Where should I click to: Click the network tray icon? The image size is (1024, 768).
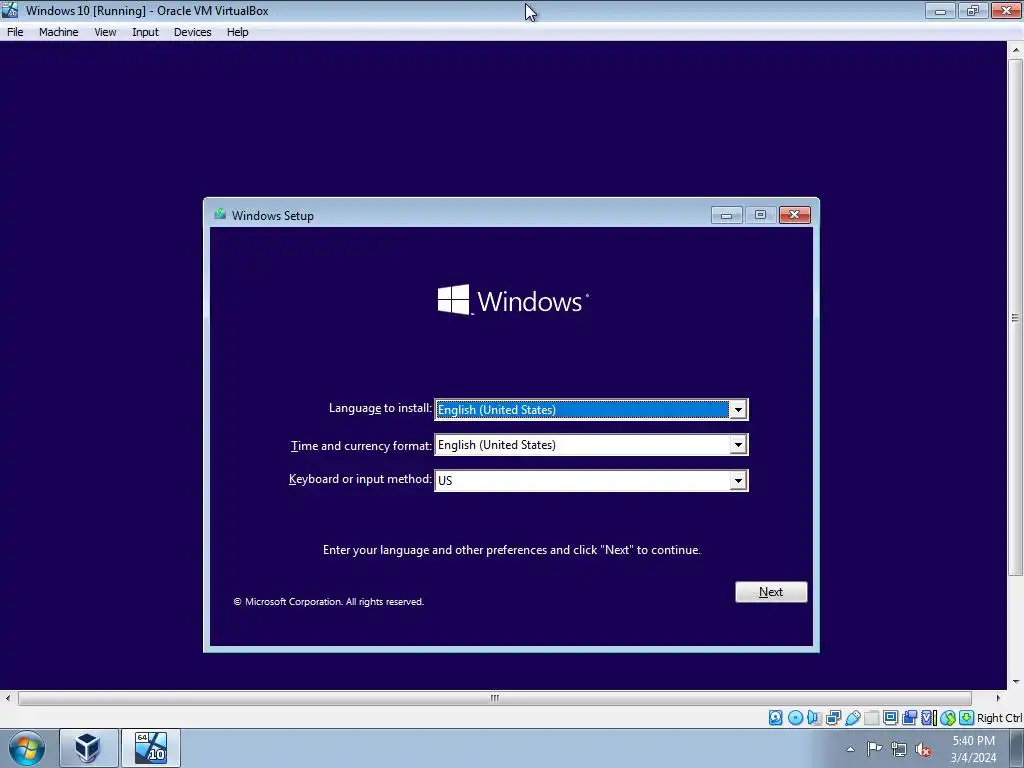point(899,749)
